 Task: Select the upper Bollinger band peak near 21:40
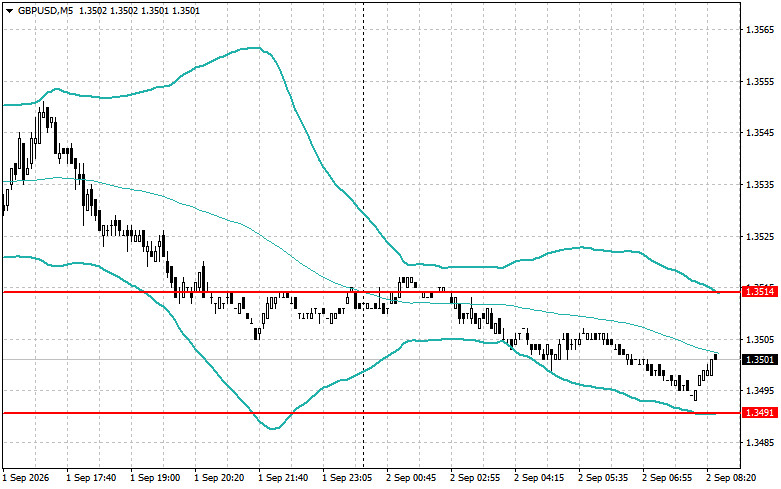[254, 48]
